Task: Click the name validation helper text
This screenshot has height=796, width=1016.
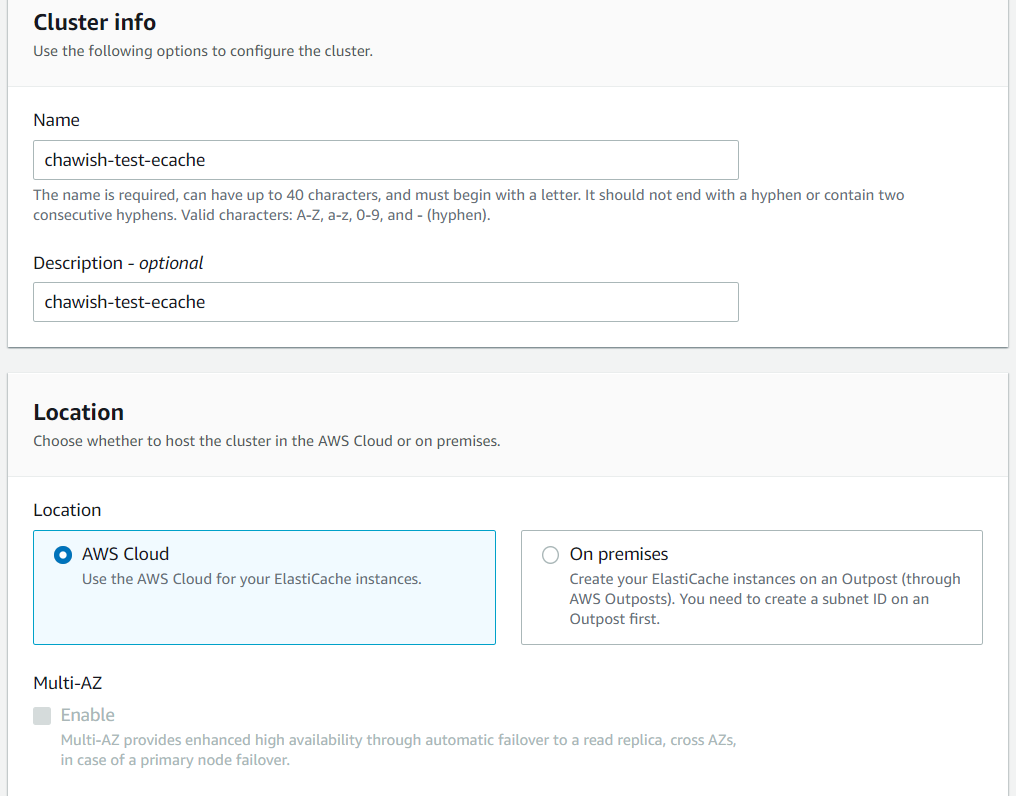Action: pyautogui.click(x=470, y=205)
